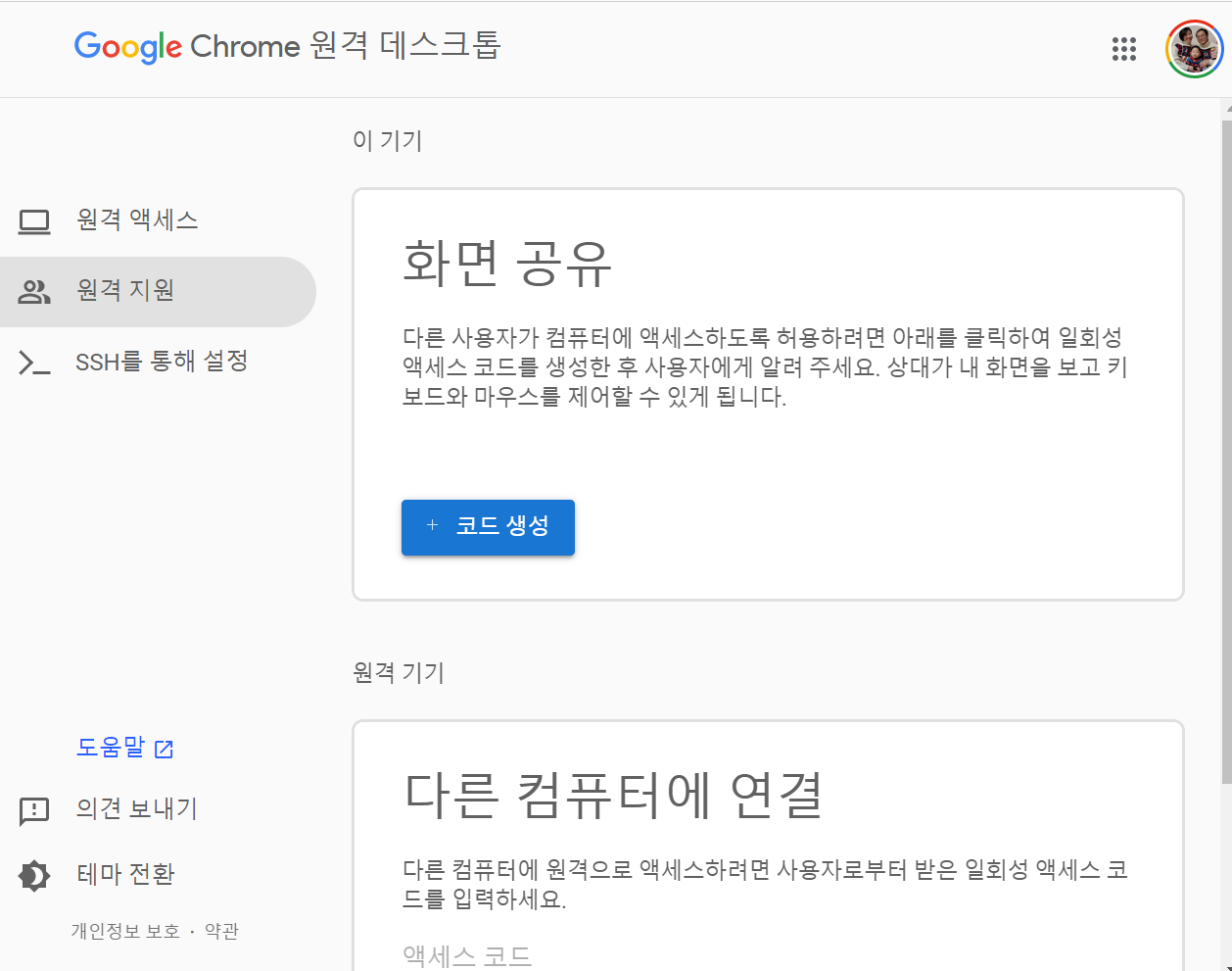Image resolution: width=1232 pixels, height=971 pixels.
Task: Focus the 액세스 코드 input field
Action: [x=768, y=955]
